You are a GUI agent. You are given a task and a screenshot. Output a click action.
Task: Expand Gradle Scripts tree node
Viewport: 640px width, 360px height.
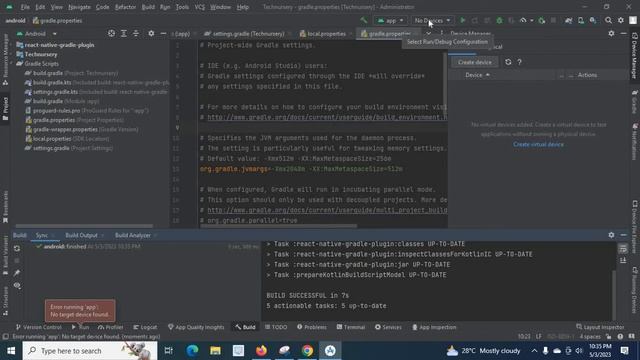click(12, 64)
